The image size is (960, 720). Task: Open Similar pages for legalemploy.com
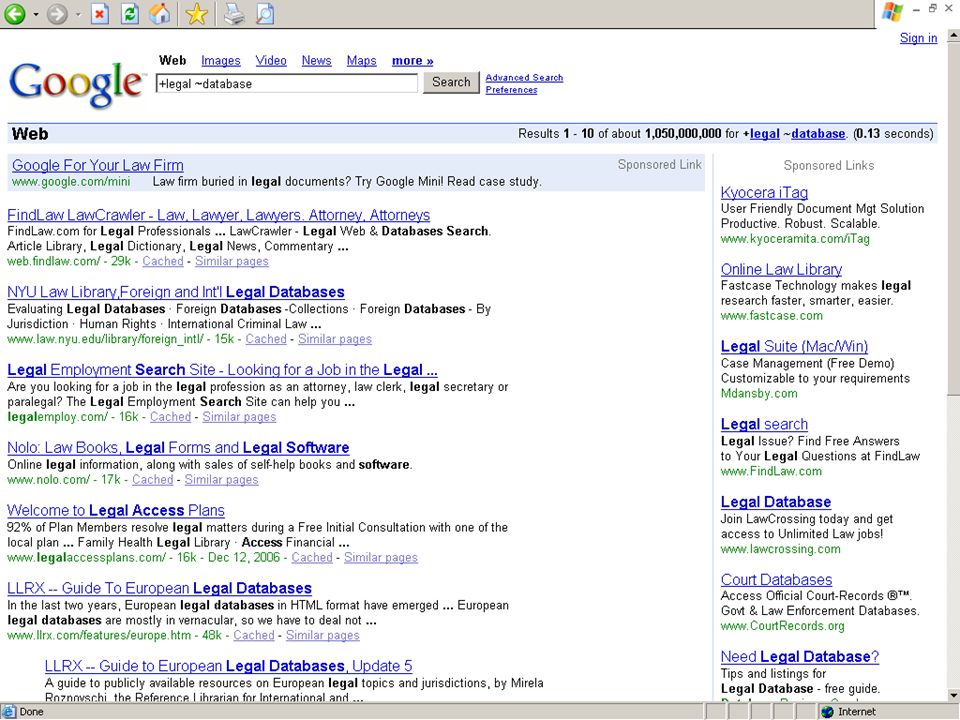point(239,416)
